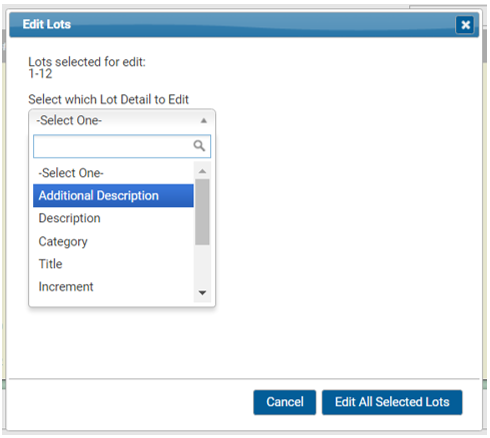
Task: Click the search magnifier icon in dropdown
Action: point(199,146)
